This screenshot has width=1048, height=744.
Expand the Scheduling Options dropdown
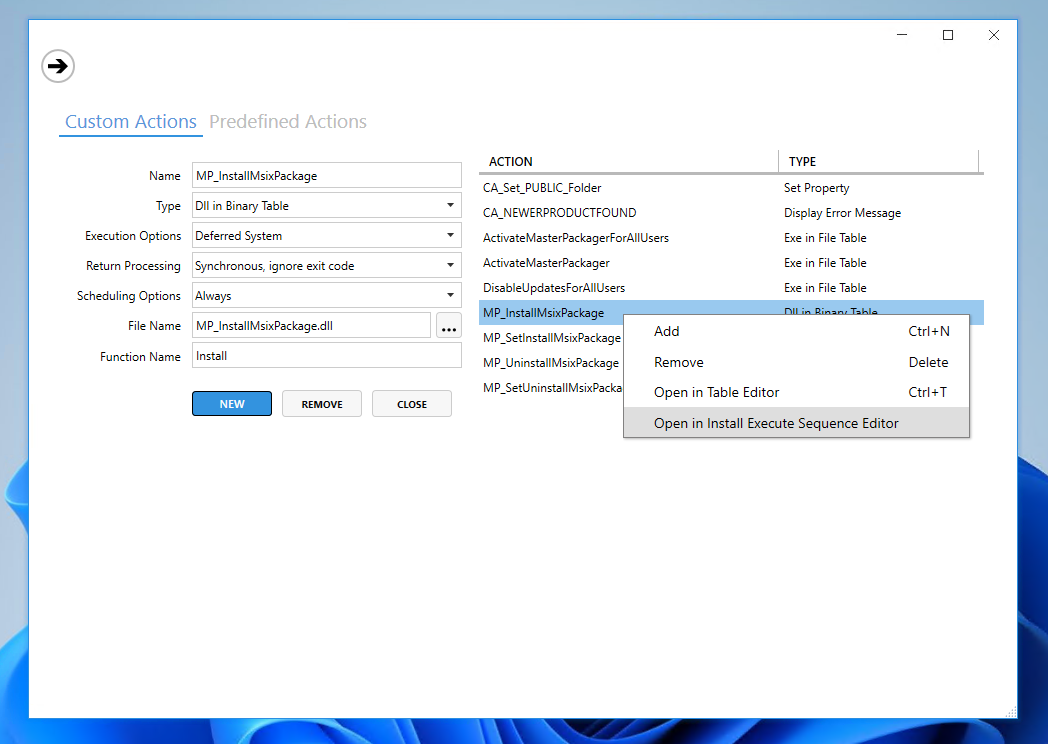[x=327, y=295]
